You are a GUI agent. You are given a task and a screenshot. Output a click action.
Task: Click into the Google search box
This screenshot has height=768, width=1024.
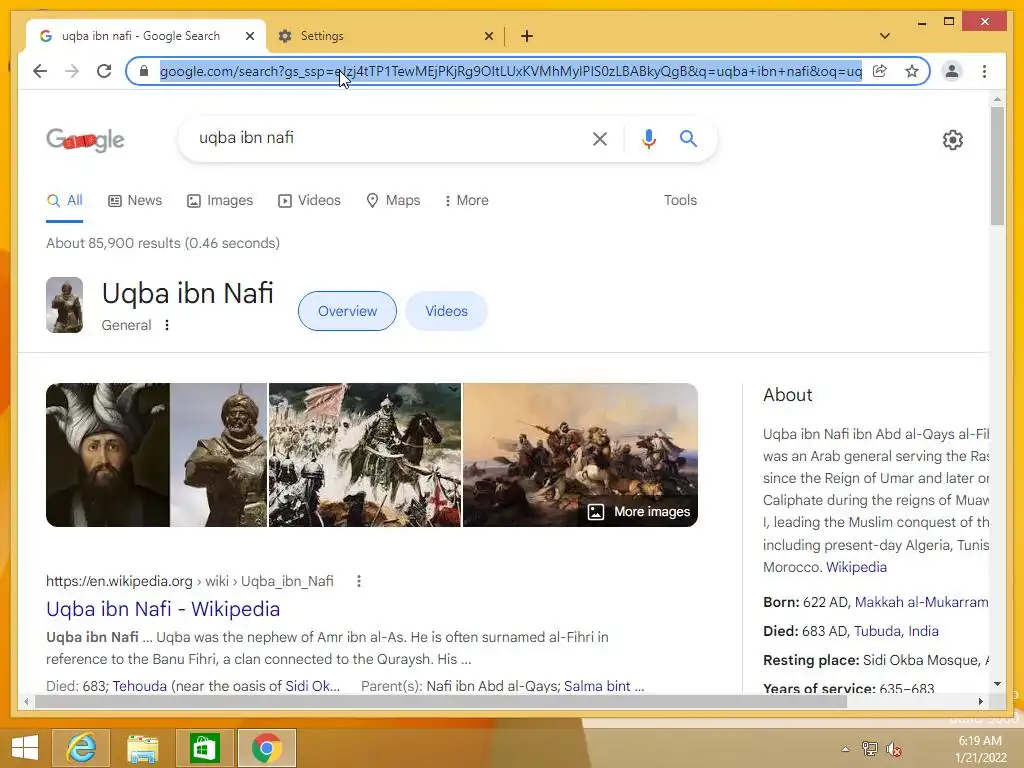click(x=385, y=138)
